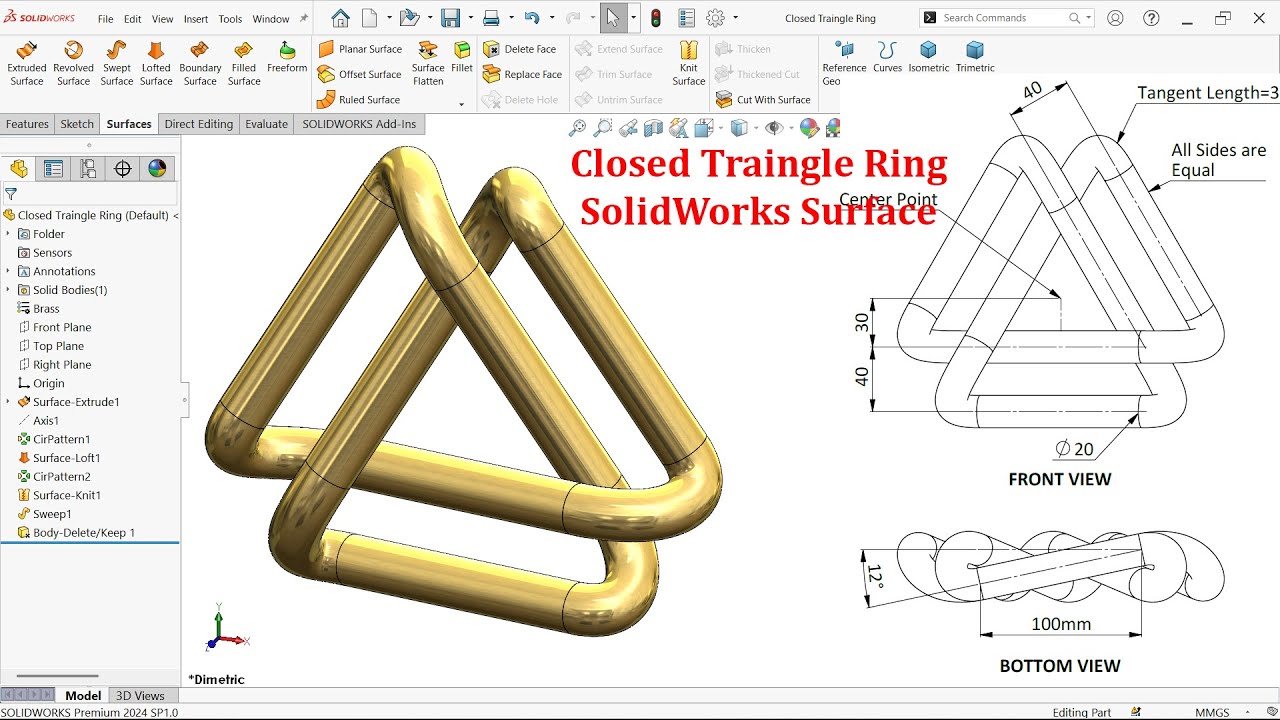Start the Surface Flatten command

428,63
